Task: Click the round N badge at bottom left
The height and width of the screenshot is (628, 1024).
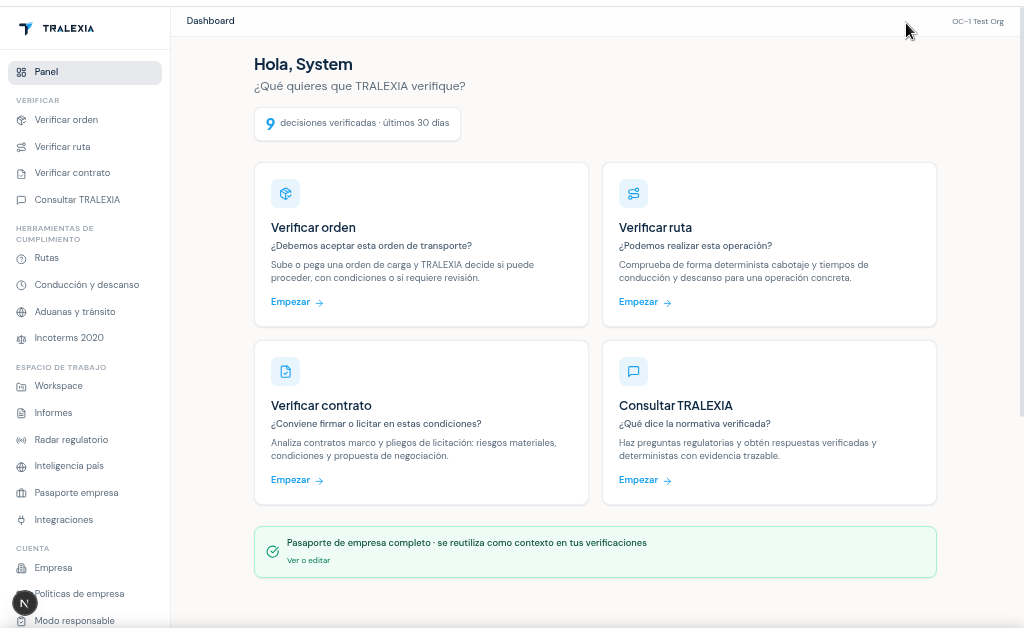Action: coord(25,603)
